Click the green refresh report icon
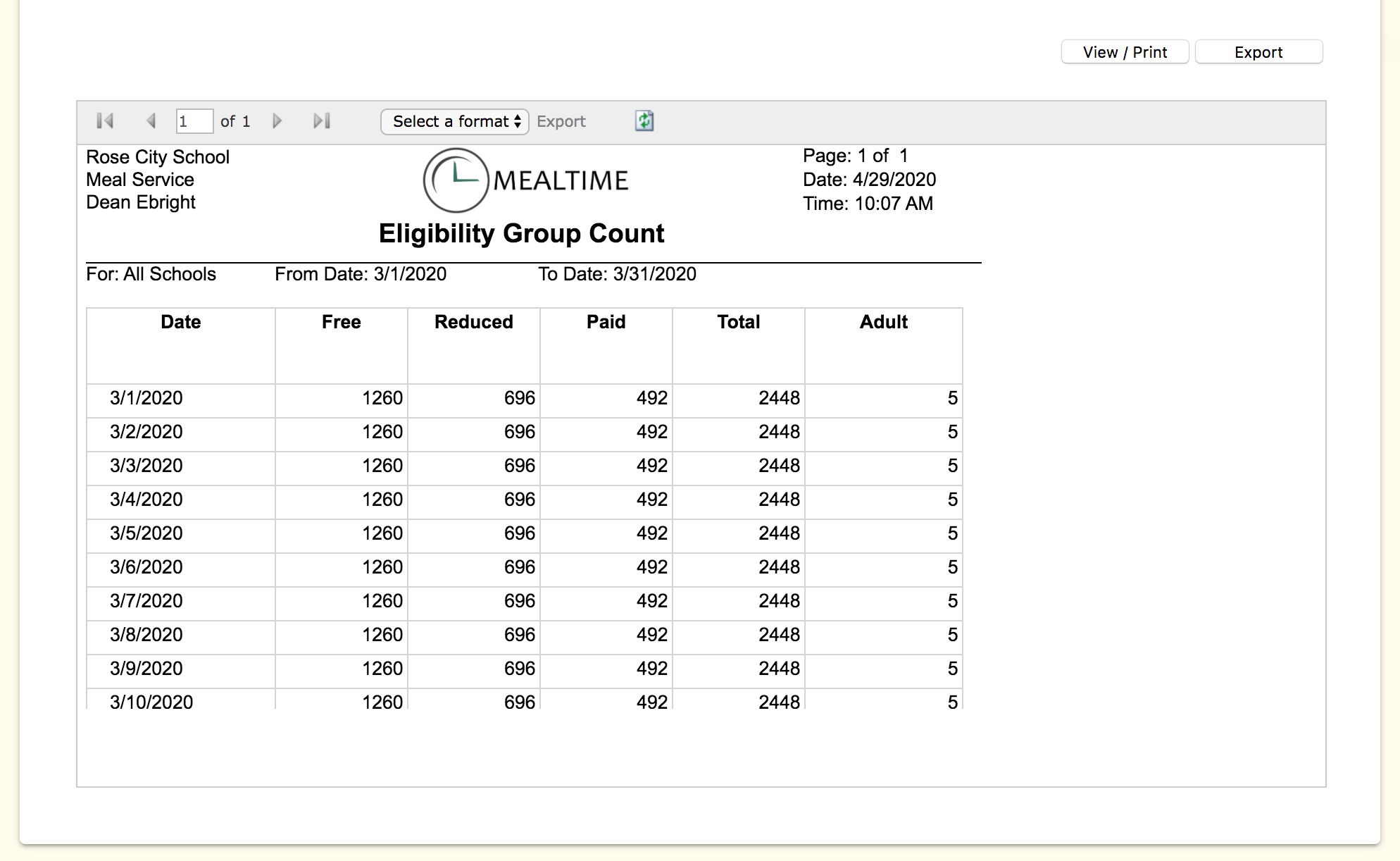This screenshot has height=861, width=1400. pyautogui.click(x=644, y=121)
